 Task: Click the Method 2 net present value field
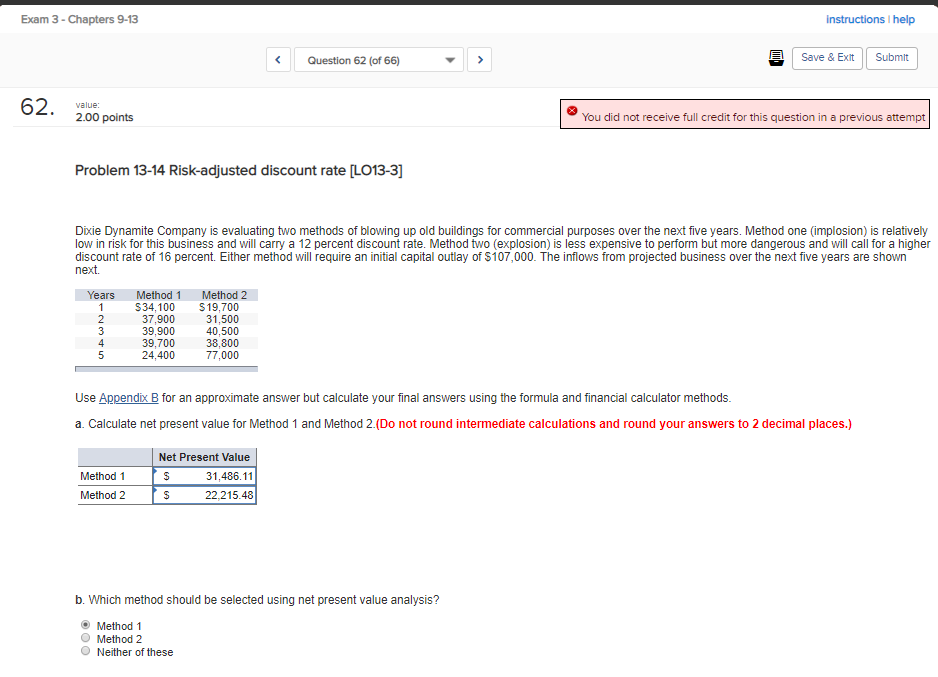[x=205, y=495]
